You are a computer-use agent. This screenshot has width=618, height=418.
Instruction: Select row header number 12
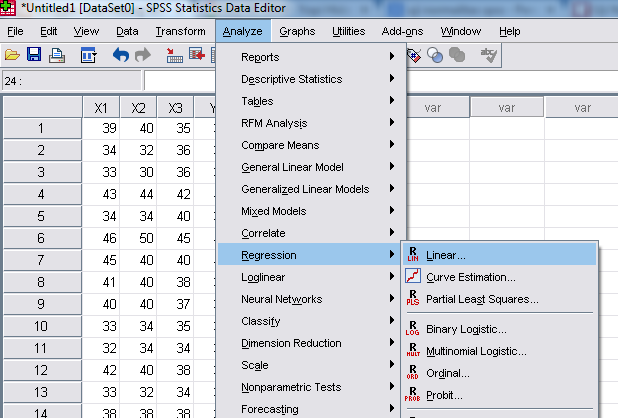[43, 370]
